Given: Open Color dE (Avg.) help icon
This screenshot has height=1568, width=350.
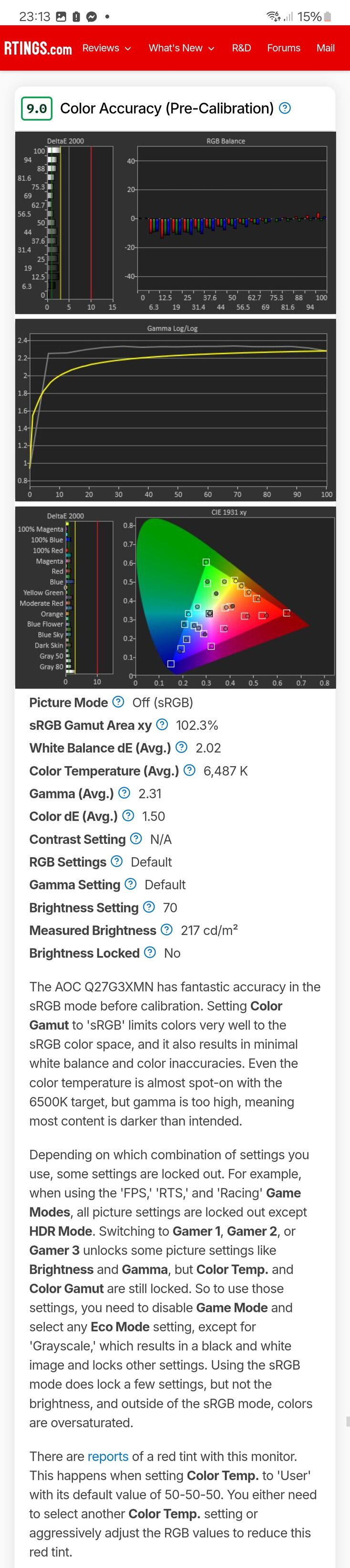Looking at the screenshot, I should tap(128, 816).
